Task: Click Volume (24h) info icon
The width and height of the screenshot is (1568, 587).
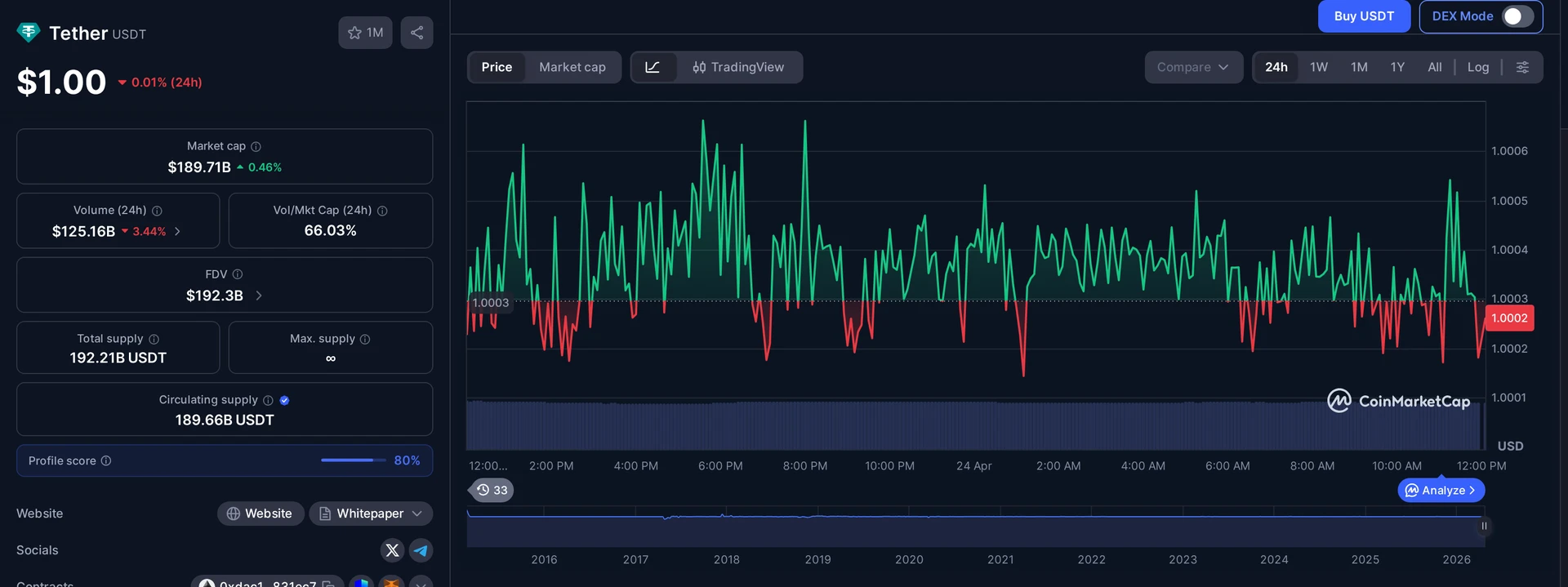Action: point(157,211)
